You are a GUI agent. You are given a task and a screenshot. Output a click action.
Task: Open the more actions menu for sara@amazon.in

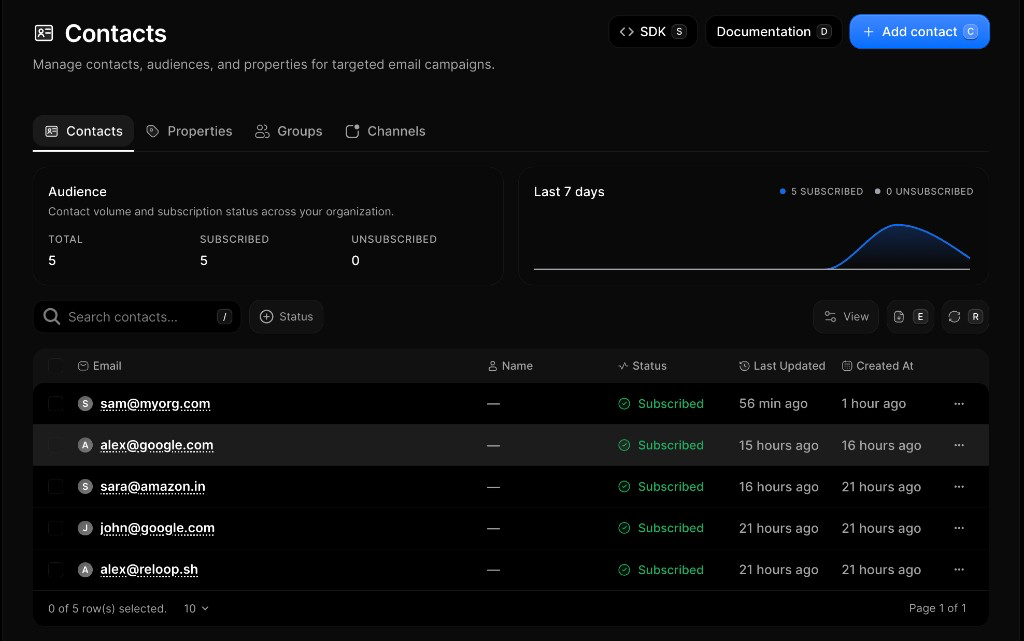click(959, 486)
